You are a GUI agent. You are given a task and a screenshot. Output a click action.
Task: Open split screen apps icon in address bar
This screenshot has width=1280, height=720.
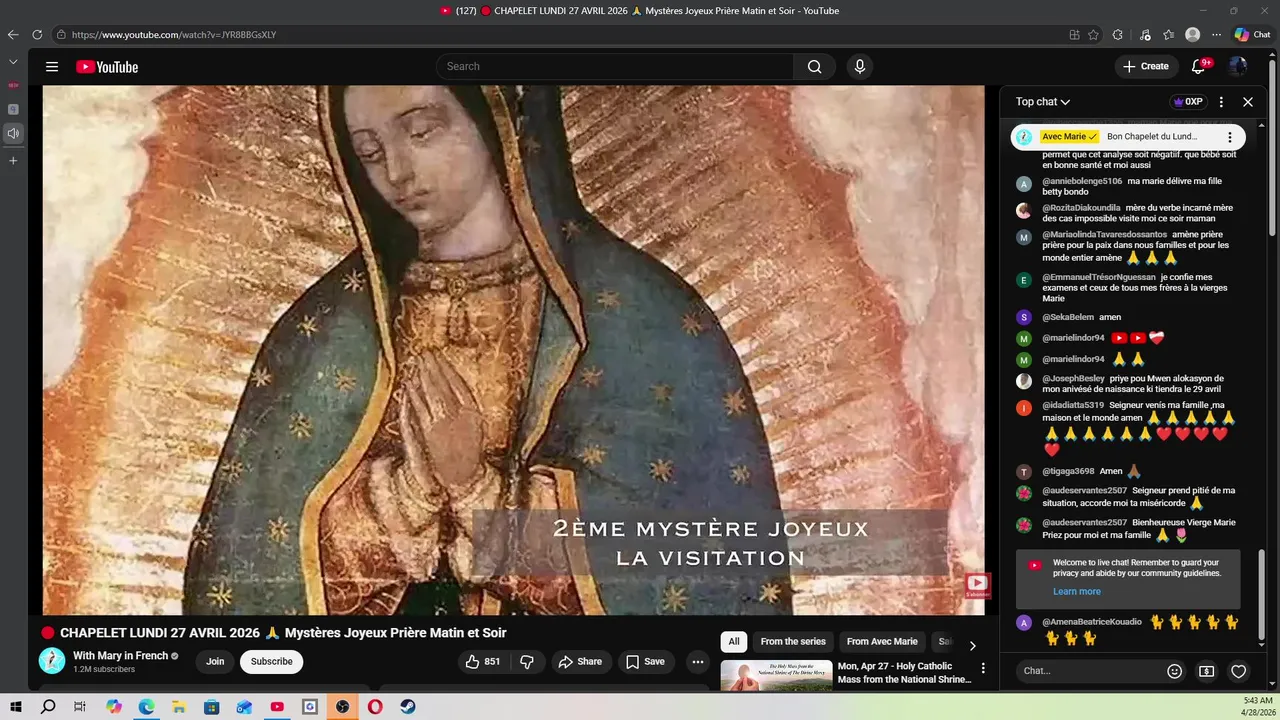click(x=1074, y=34)
